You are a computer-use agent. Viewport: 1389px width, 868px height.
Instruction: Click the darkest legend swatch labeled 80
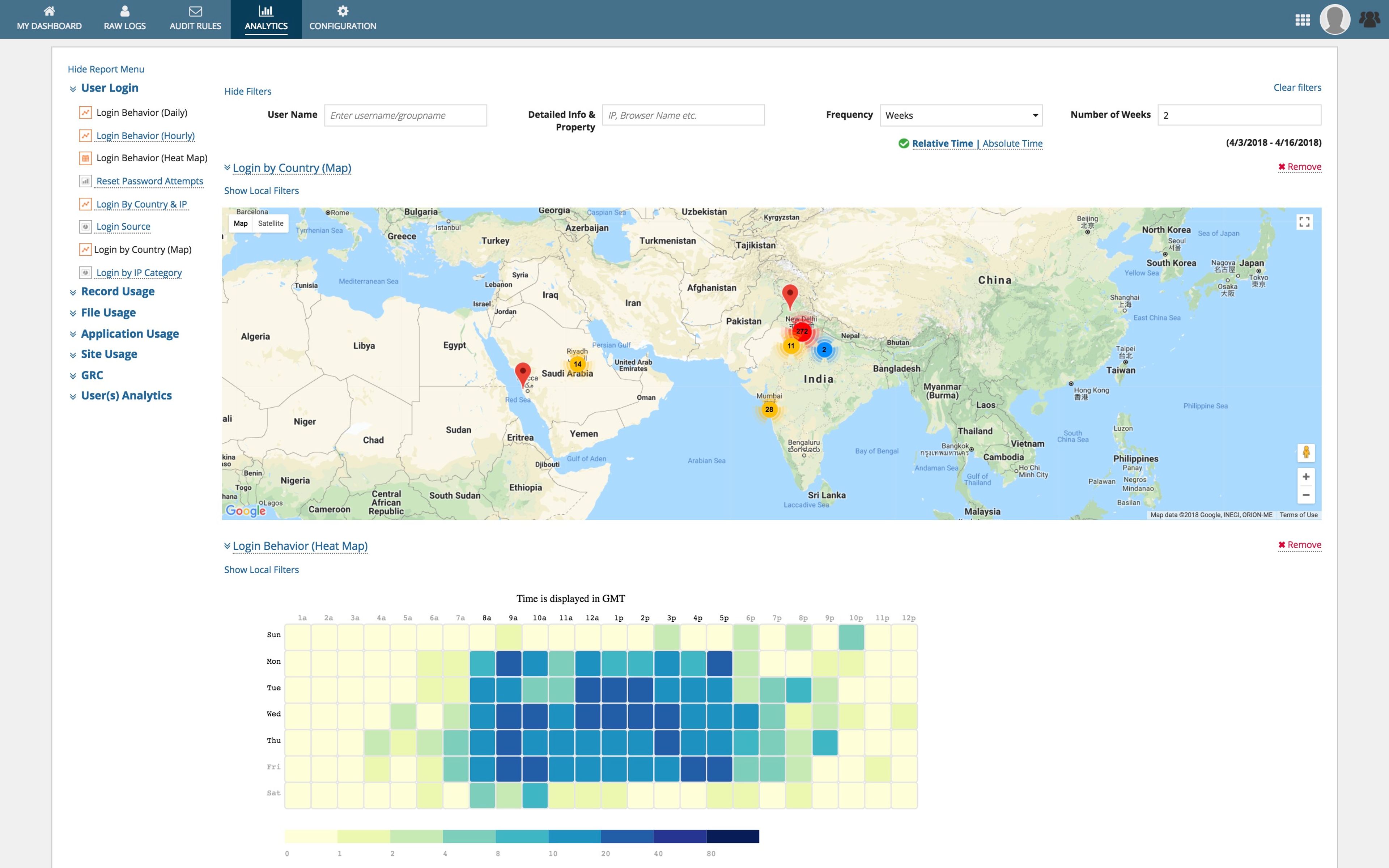tap(732, 836)
